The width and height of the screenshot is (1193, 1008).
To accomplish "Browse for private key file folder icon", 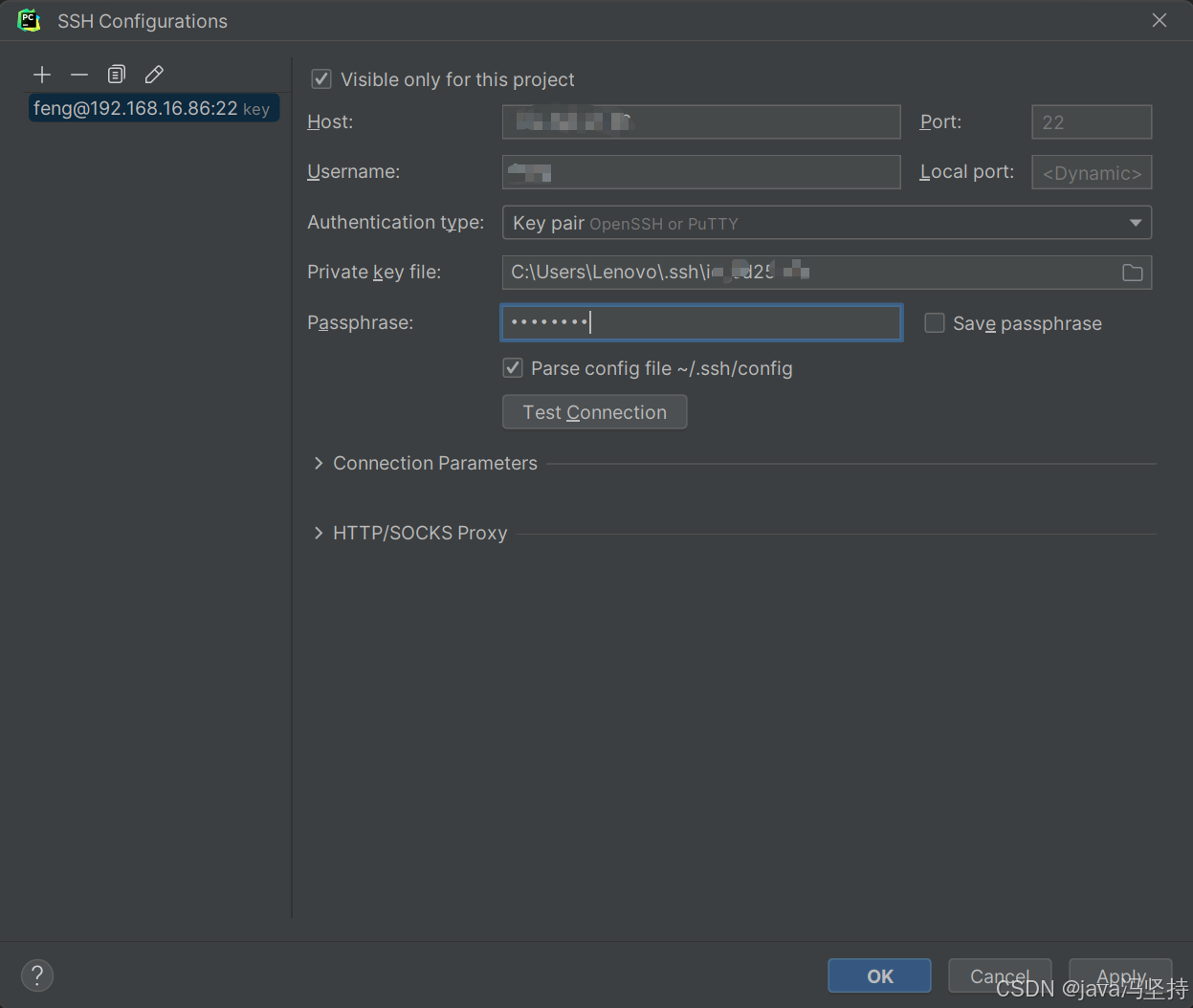I will tap(1133, 273).
